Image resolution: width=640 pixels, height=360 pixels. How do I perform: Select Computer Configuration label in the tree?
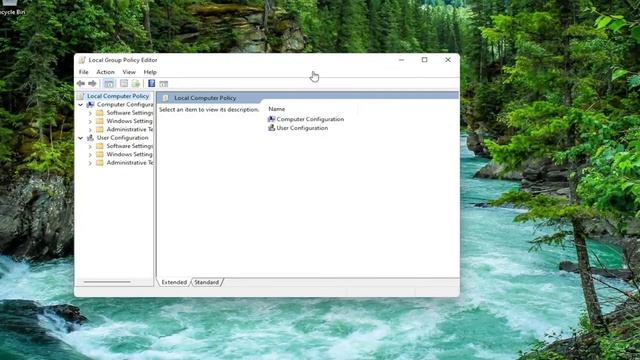(x=125, y=104)
